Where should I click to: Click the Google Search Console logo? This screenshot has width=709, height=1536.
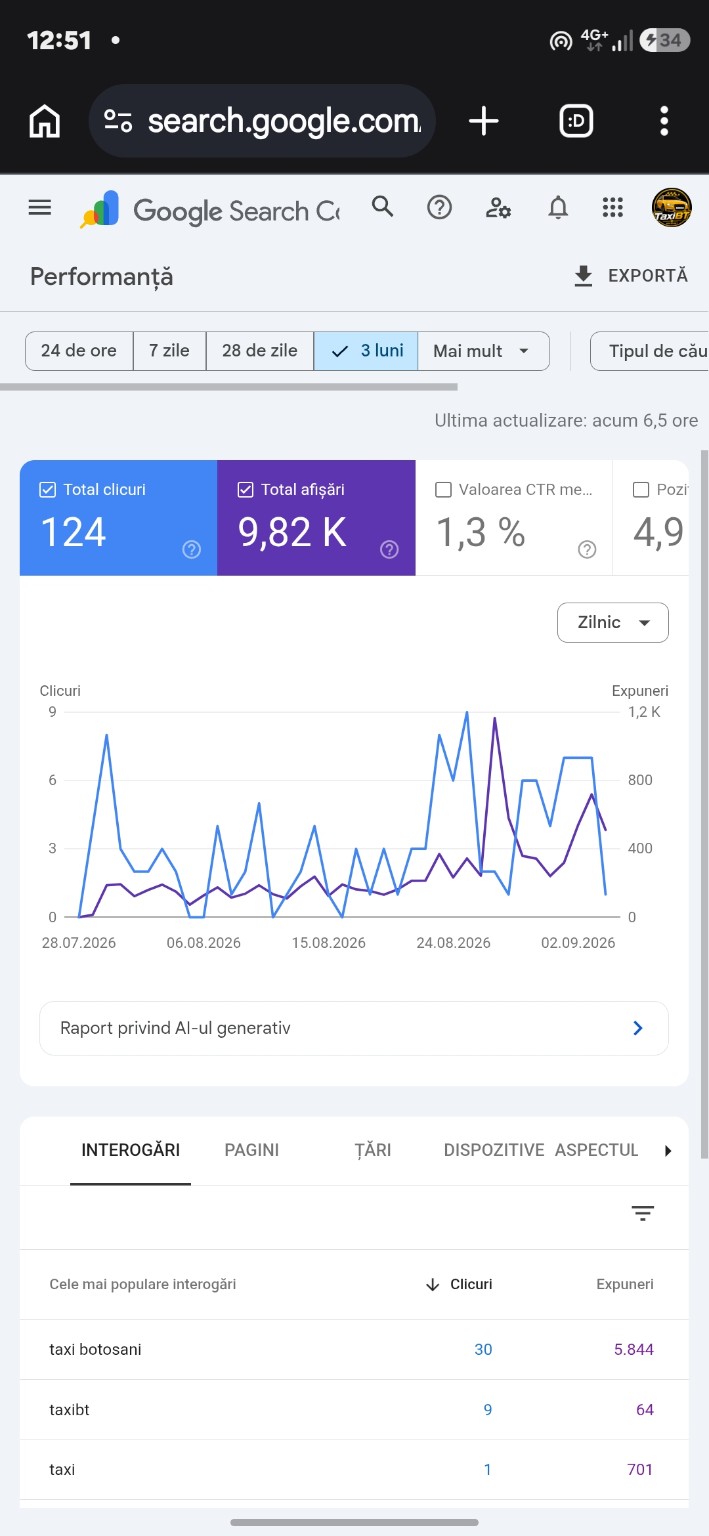tap(210, 210)
